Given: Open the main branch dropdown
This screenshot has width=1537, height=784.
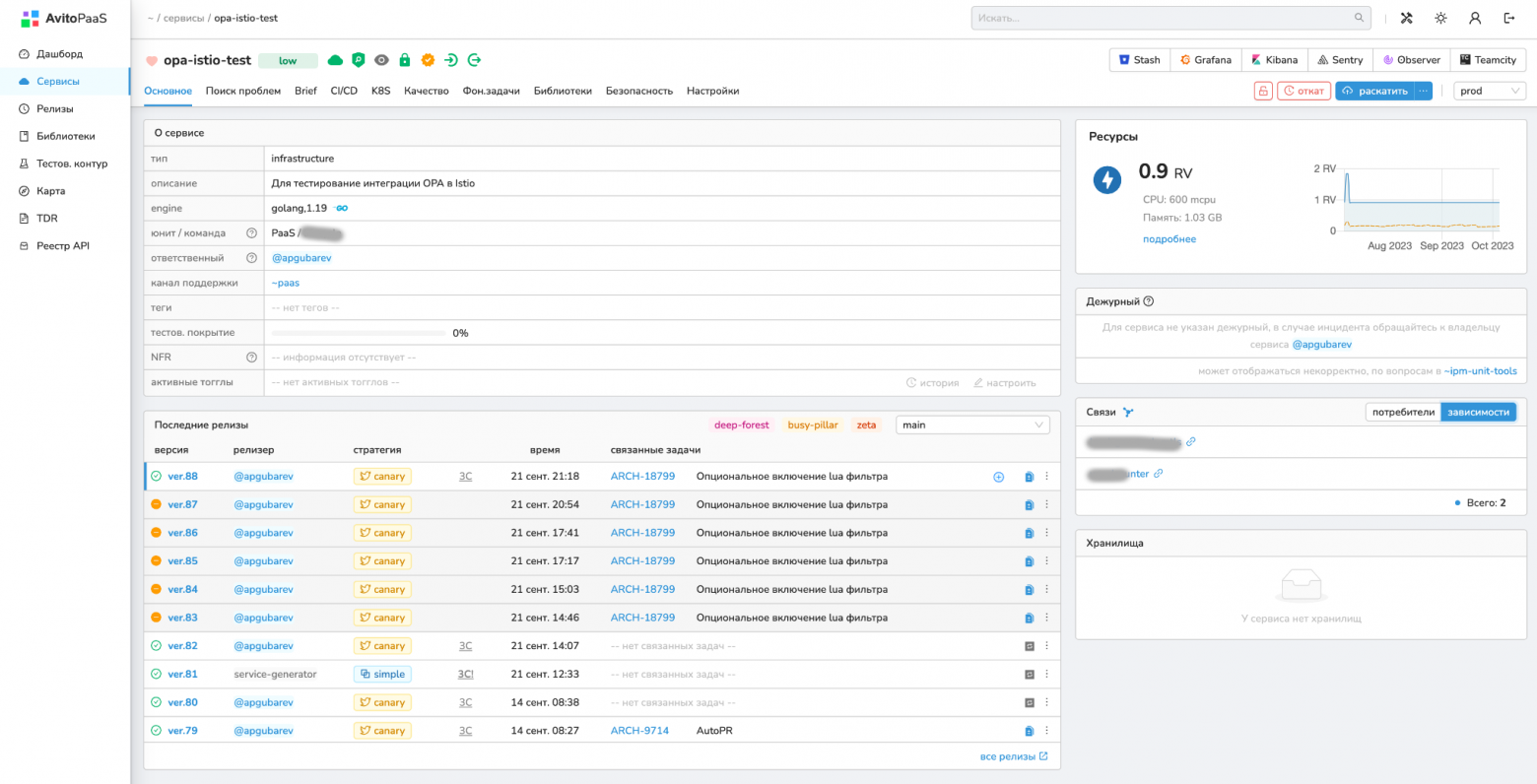Looking at the screenshot, I should (972, 425).
